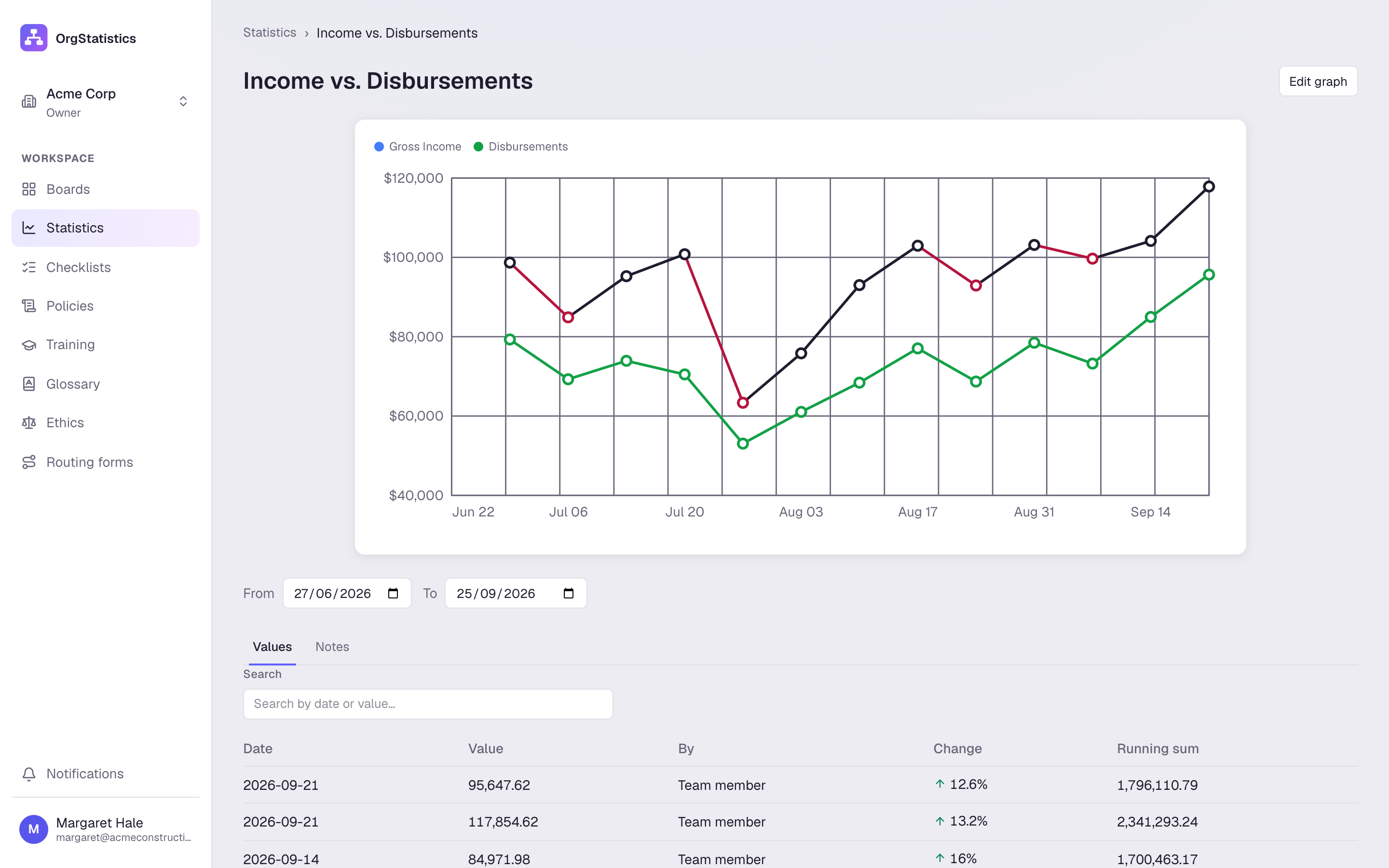Click the up arrow beside 12.6% change
The image size is (1389, 868).
940,784
